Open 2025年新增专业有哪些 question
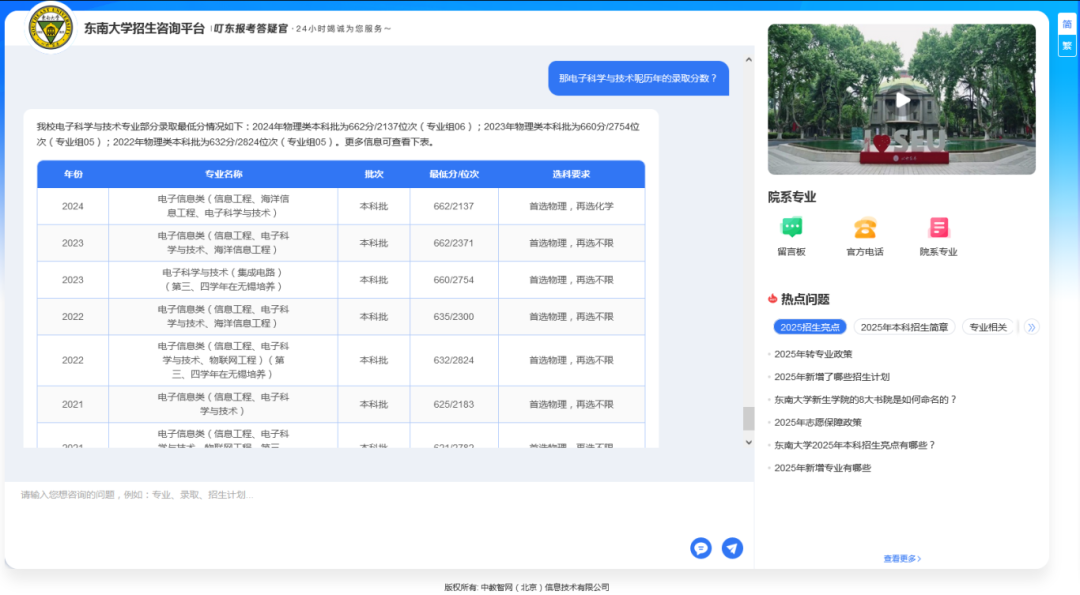 822,468
